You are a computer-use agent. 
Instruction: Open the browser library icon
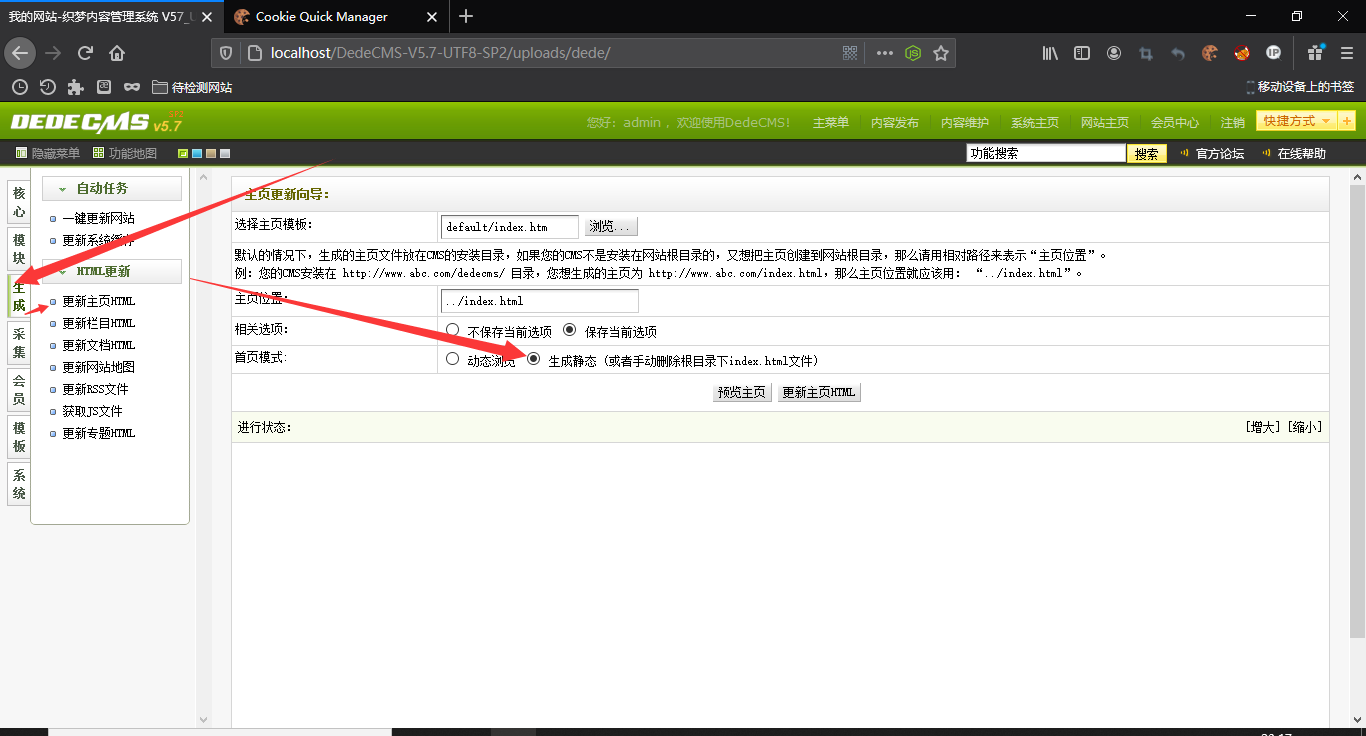pyautogui.click(x=1050, y=53)
